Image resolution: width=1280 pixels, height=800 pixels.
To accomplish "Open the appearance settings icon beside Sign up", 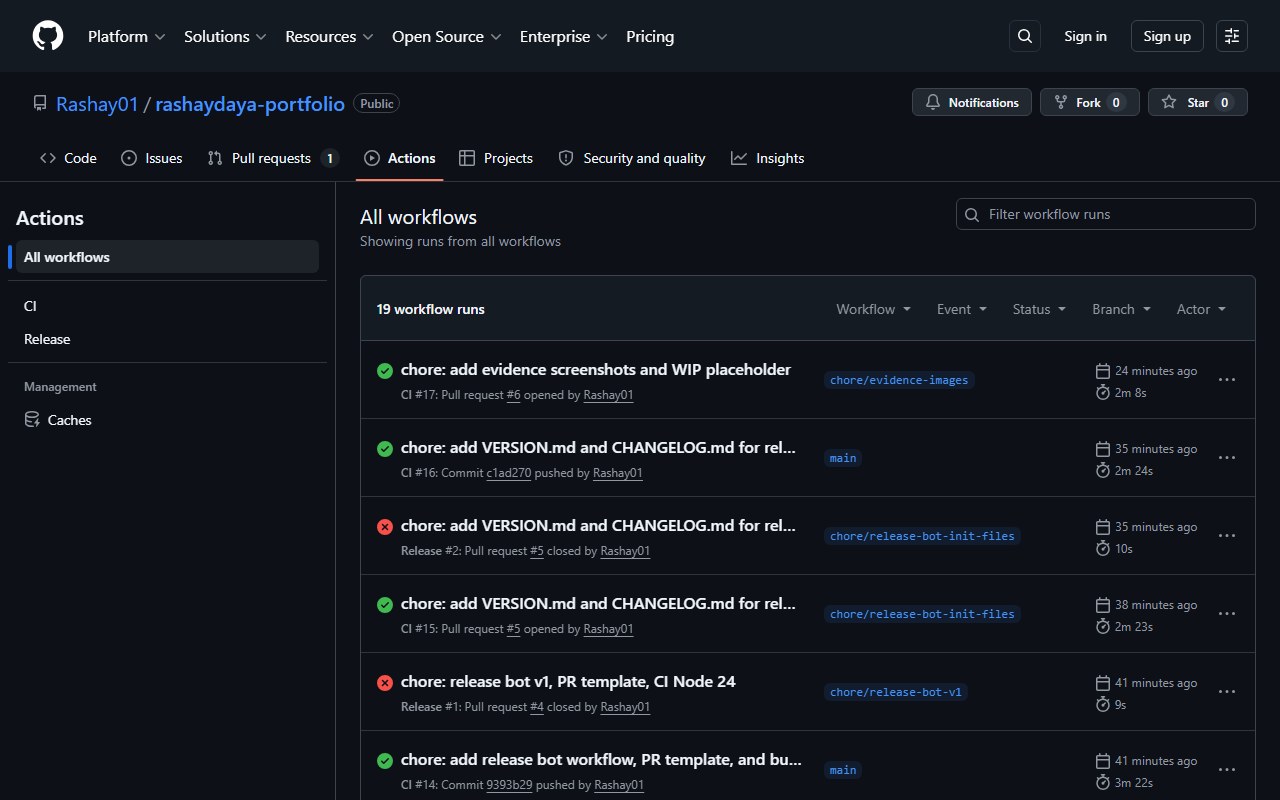I will coord(1232,36).
